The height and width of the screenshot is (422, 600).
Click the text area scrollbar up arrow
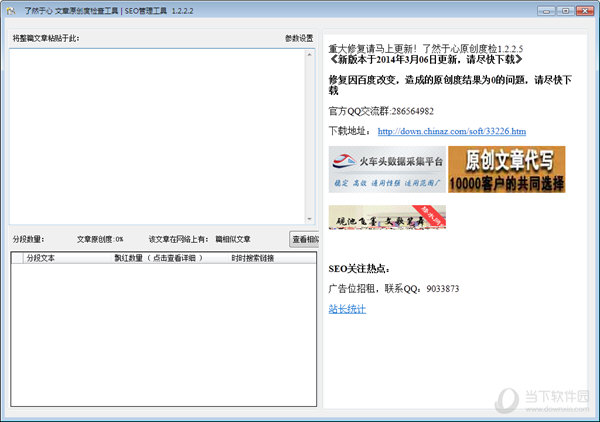311,53
